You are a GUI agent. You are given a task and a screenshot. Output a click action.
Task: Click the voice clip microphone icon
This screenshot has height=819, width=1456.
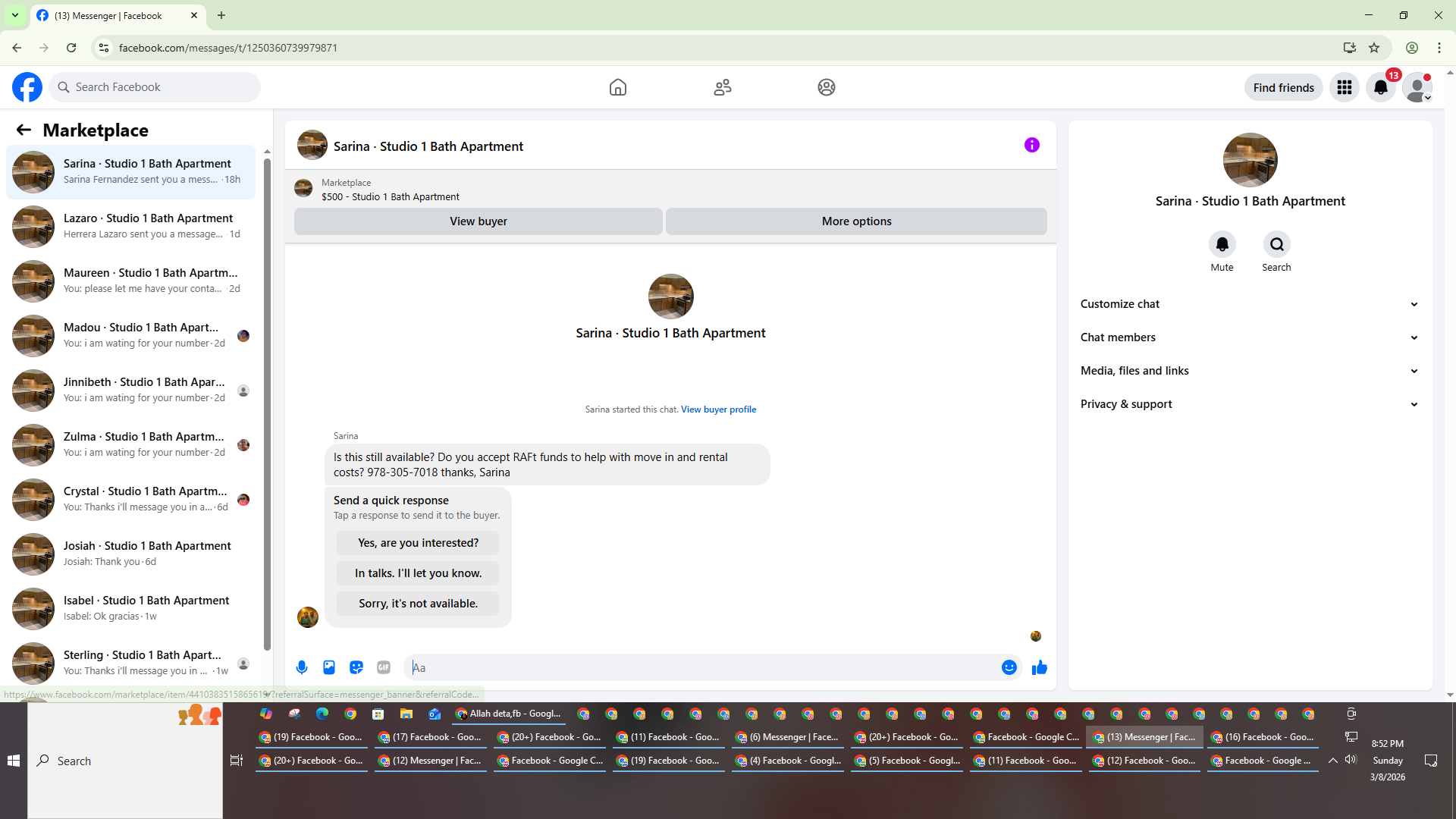click(302, 667)
